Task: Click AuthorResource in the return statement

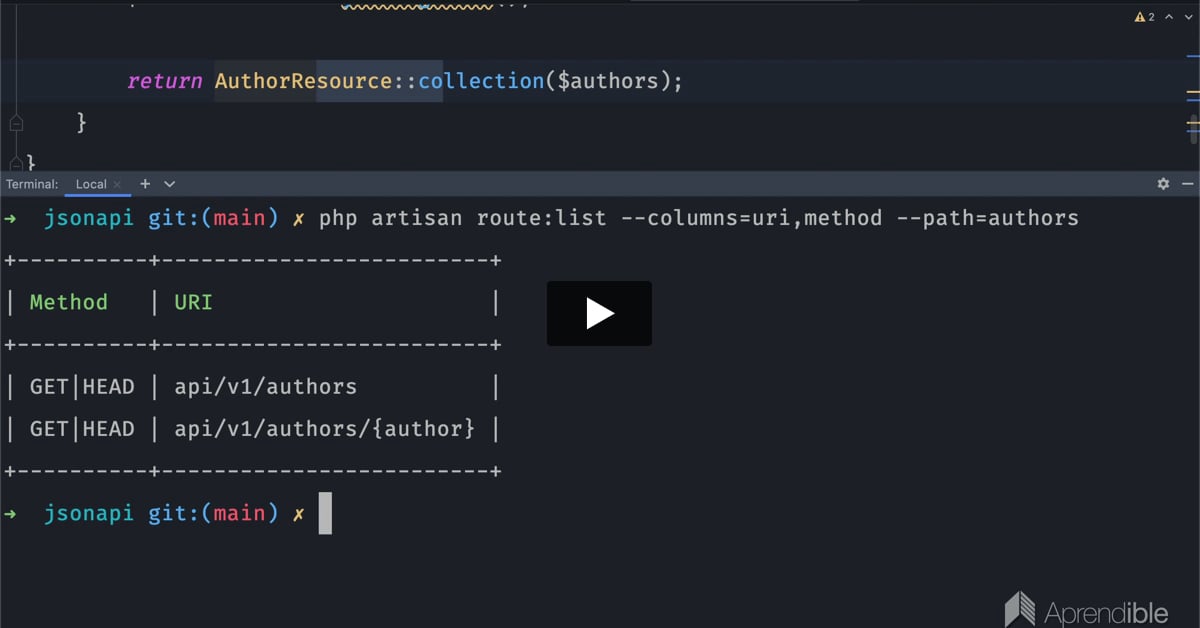Action: [303, 81]
